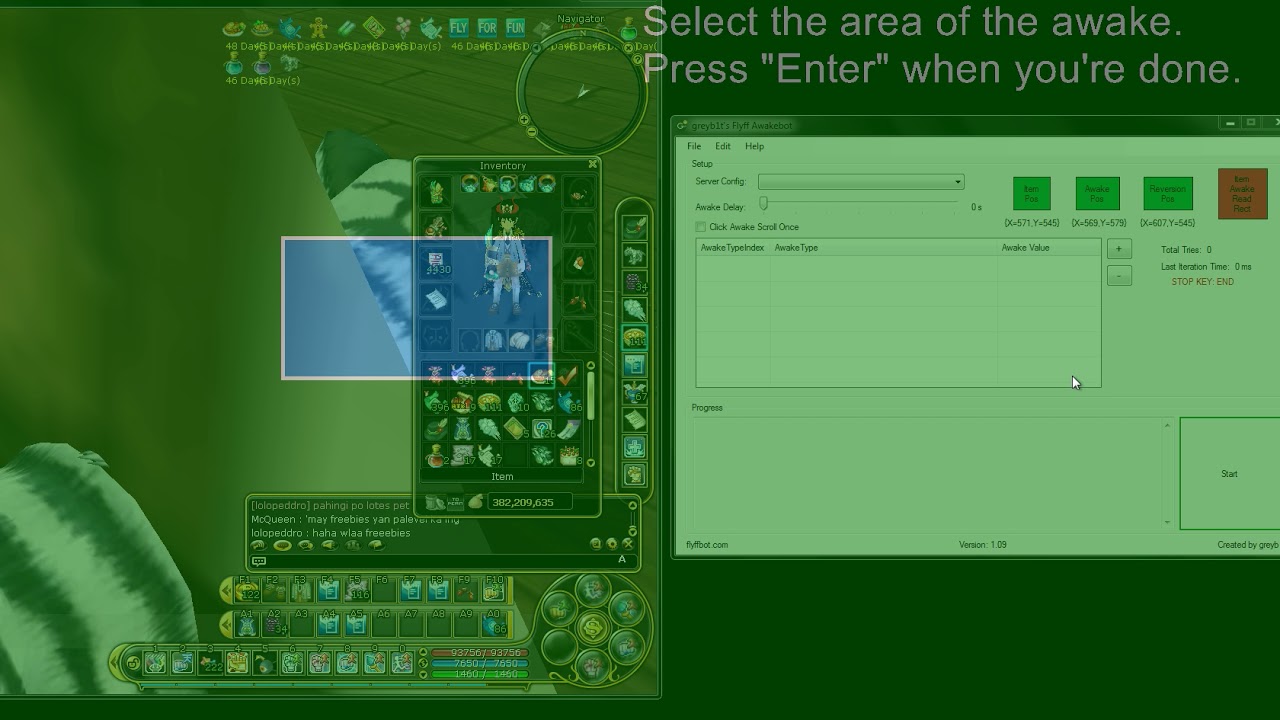
Task: Click the F1 hotkey slot with count 122
Action: 247,590
